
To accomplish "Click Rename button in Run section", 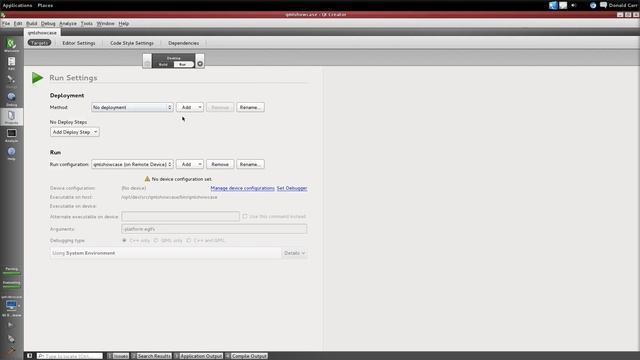I will click(250, 164).
